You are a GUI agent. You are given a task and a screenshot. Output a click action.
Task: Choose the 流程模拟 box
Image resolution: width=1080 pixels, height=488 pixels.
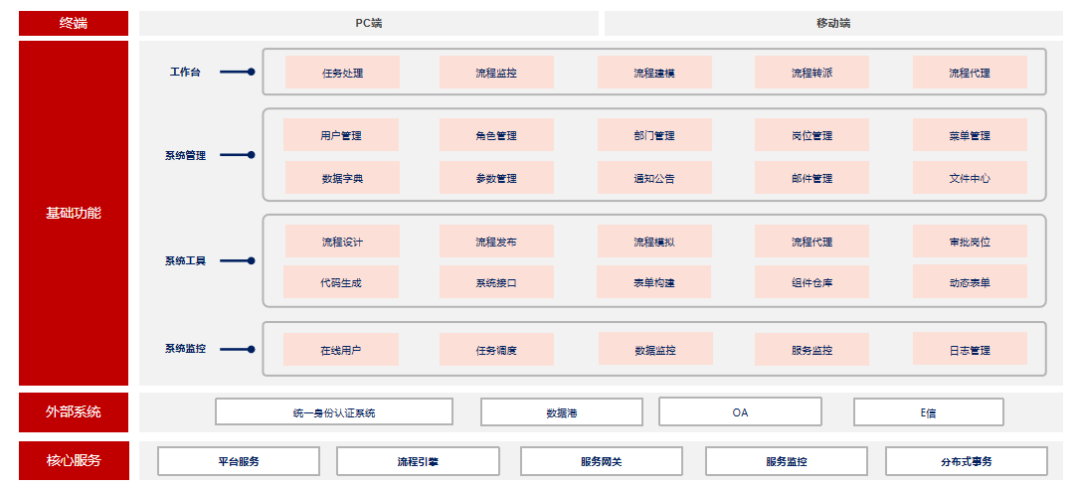tap(654, 242)
